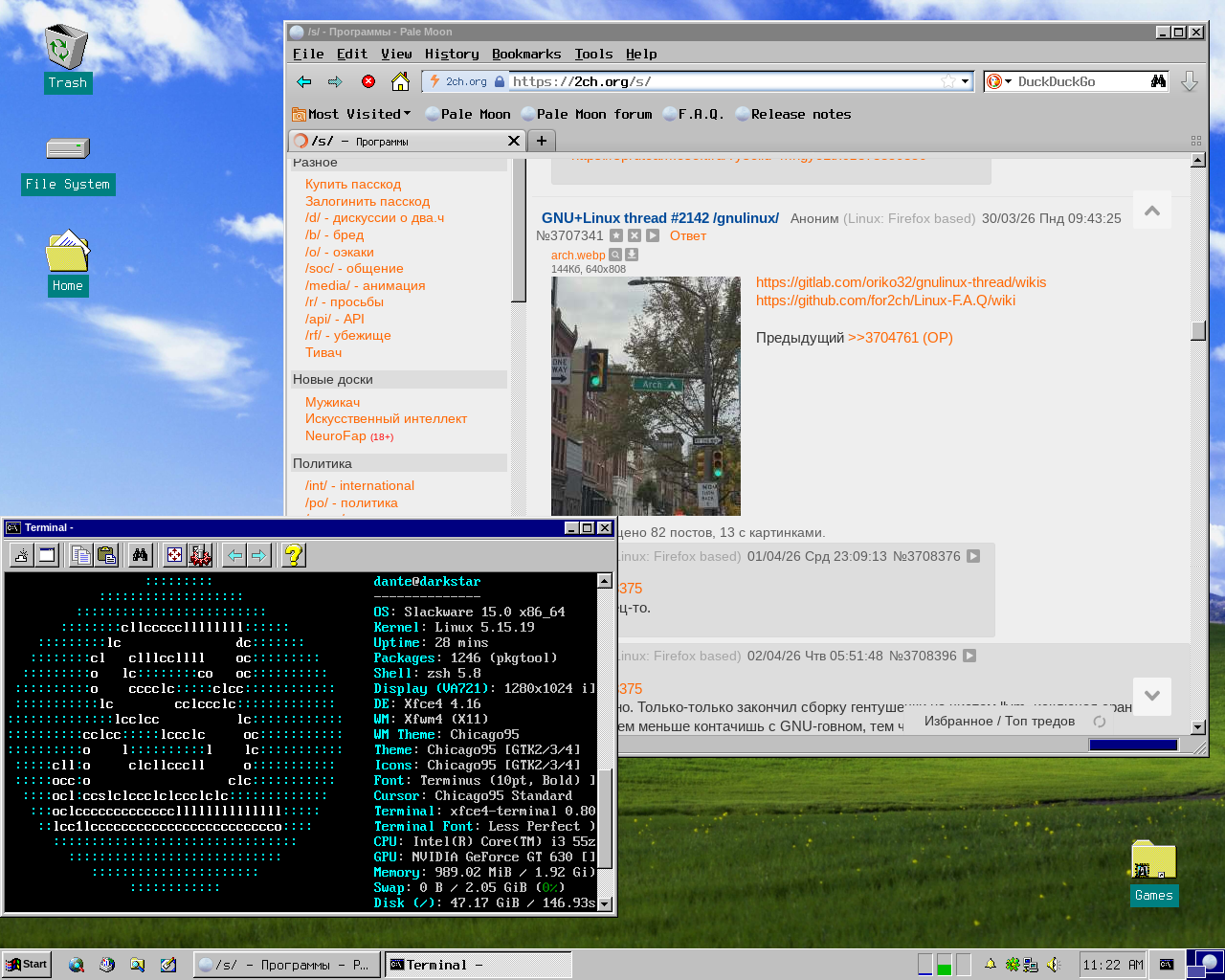The height and width of the screenshot is (980, 1225).
Task: Open the Edit menu in Pale Moon
Action: [x=352, y=55]
